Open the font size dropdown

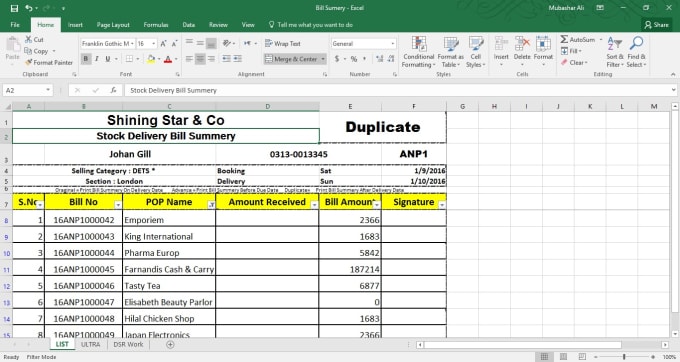tap(154, 44)
